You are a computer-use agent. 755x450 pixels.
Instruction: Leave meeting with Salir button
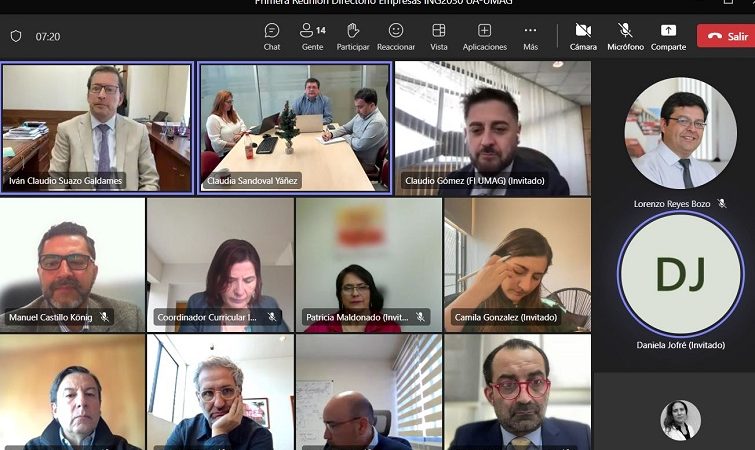[726, 36]
